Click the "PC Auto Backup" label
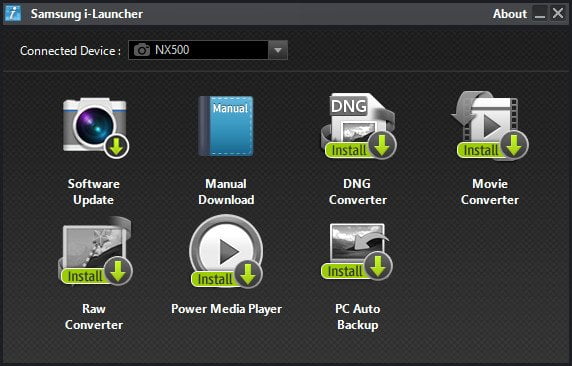This screenshot has width=572, height=366. pos(358,317)
